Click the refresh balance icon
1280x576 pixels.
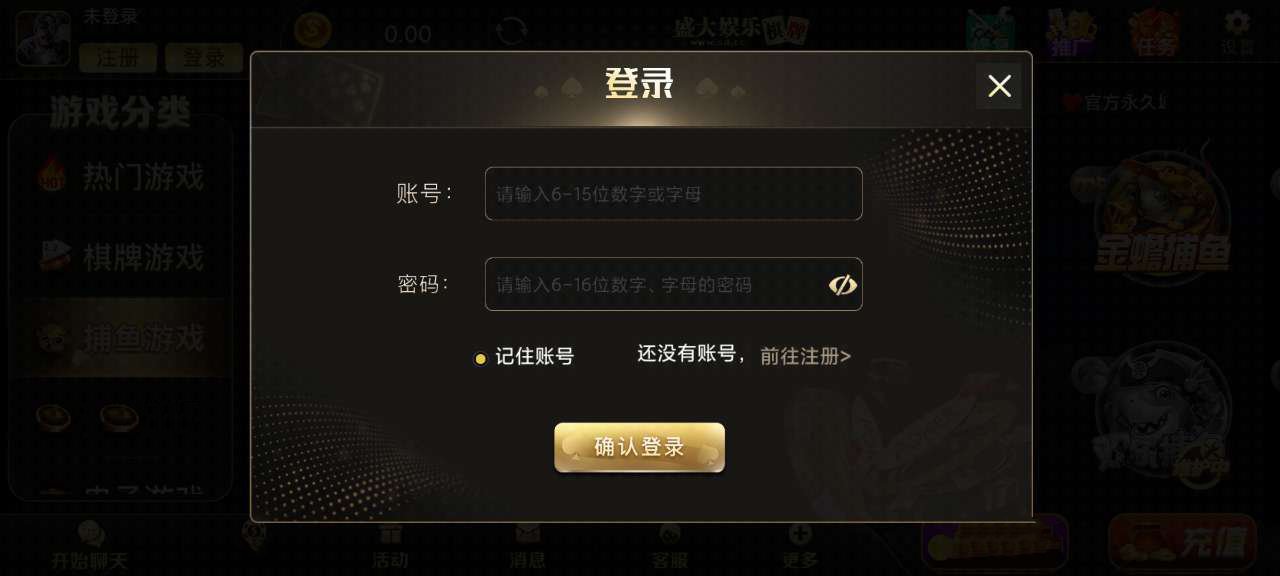pos(512,30)
